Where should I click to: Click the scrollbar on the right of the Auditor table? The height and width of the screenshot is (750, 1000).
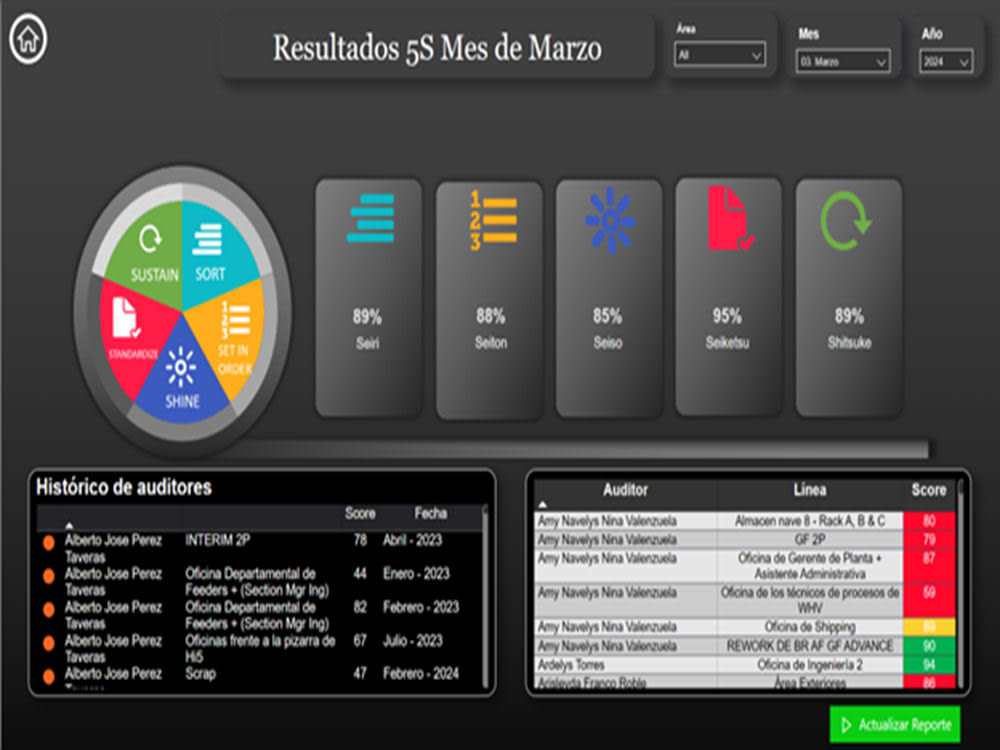click(963, 590)
